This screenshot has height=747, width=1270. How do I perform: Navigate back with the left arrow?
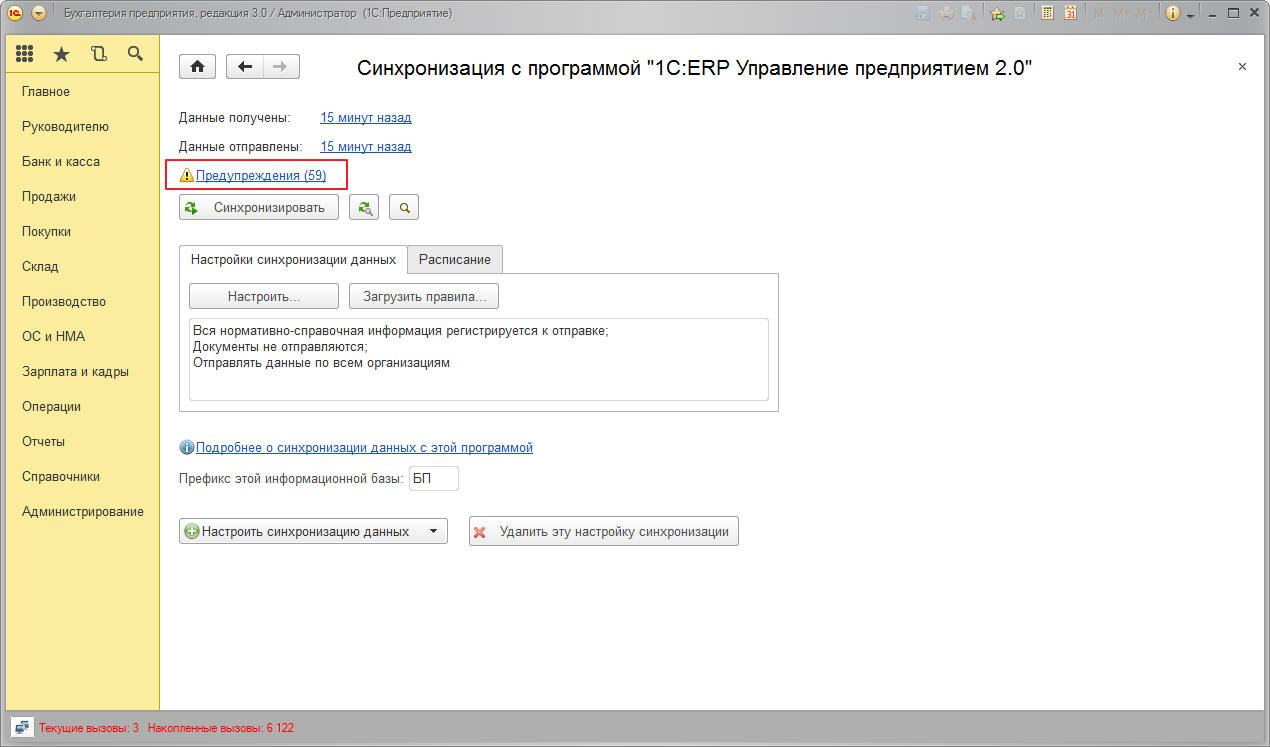click(x=245, y=67)
